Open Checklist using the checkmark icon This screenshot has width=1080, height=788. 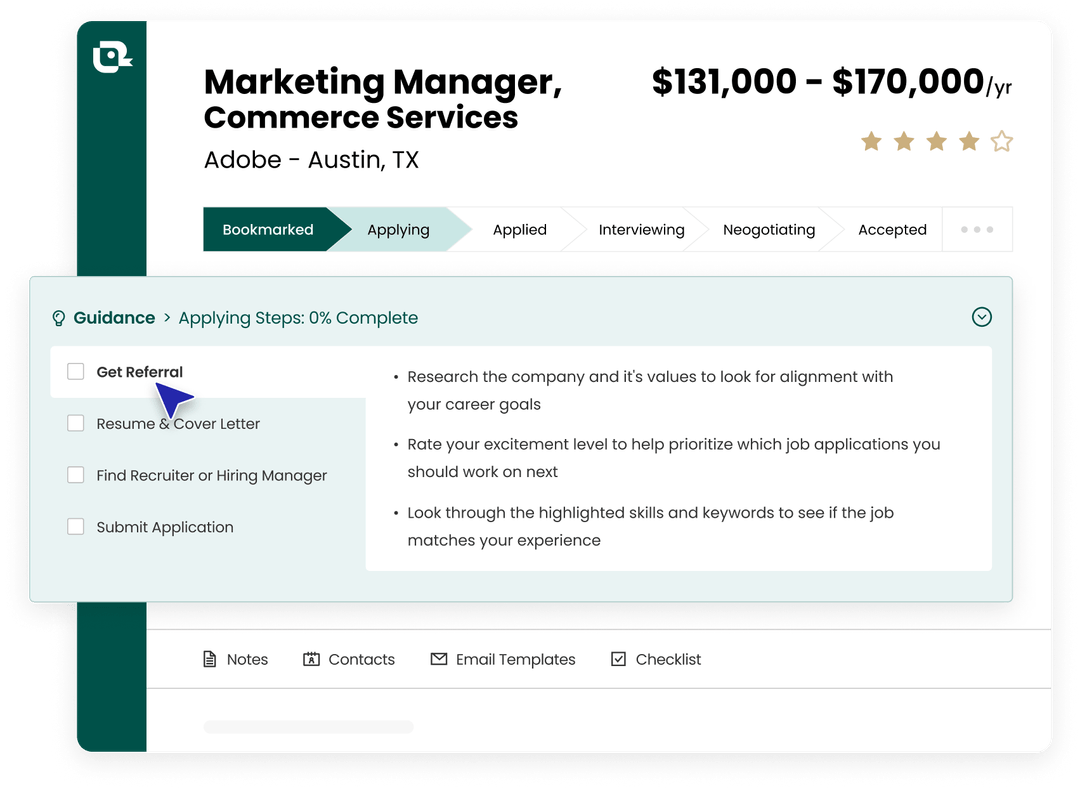(619, 659)
